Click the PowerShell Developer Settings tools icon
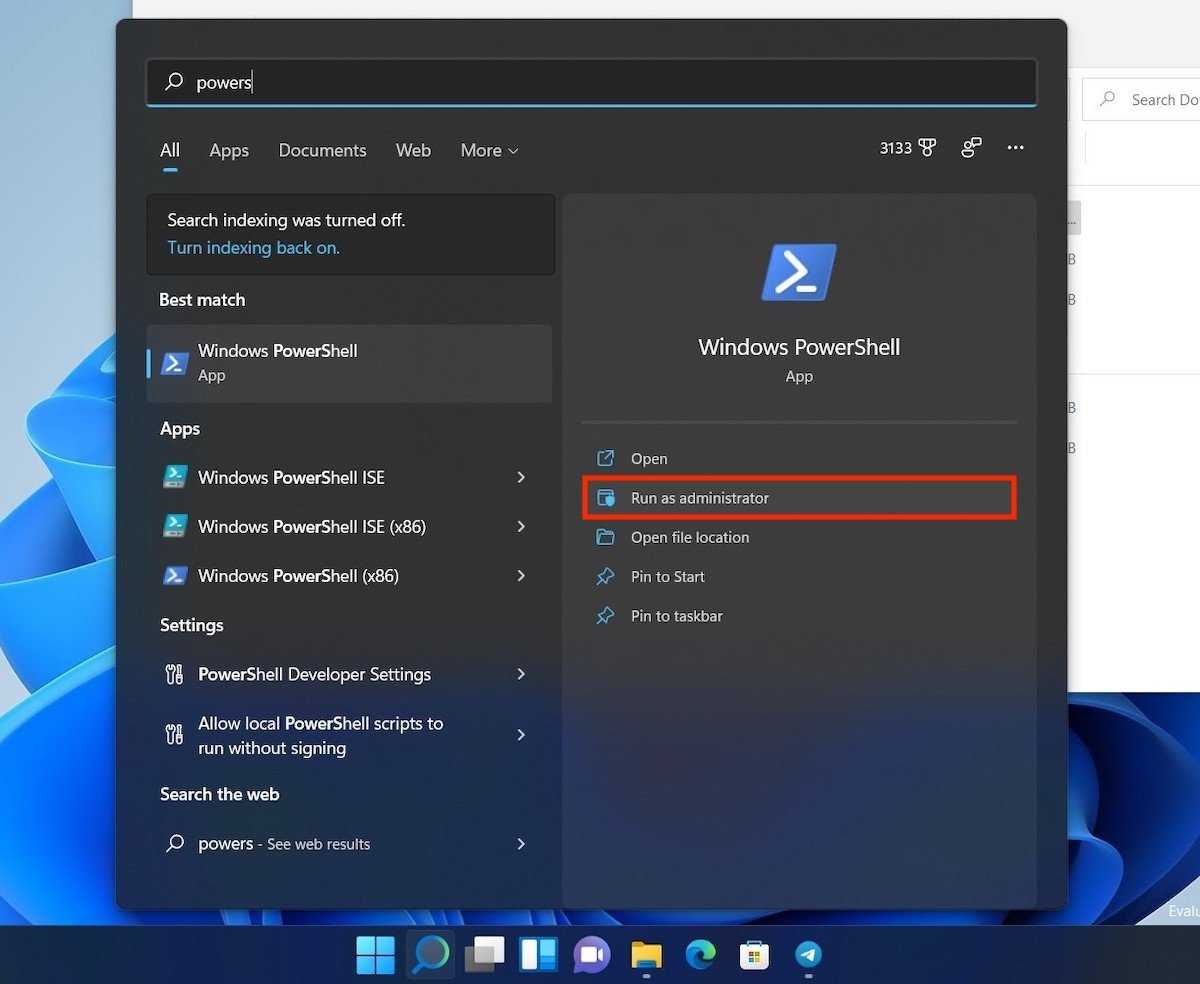The width and height of the screenshot is (1200, 984). [174, 674]
